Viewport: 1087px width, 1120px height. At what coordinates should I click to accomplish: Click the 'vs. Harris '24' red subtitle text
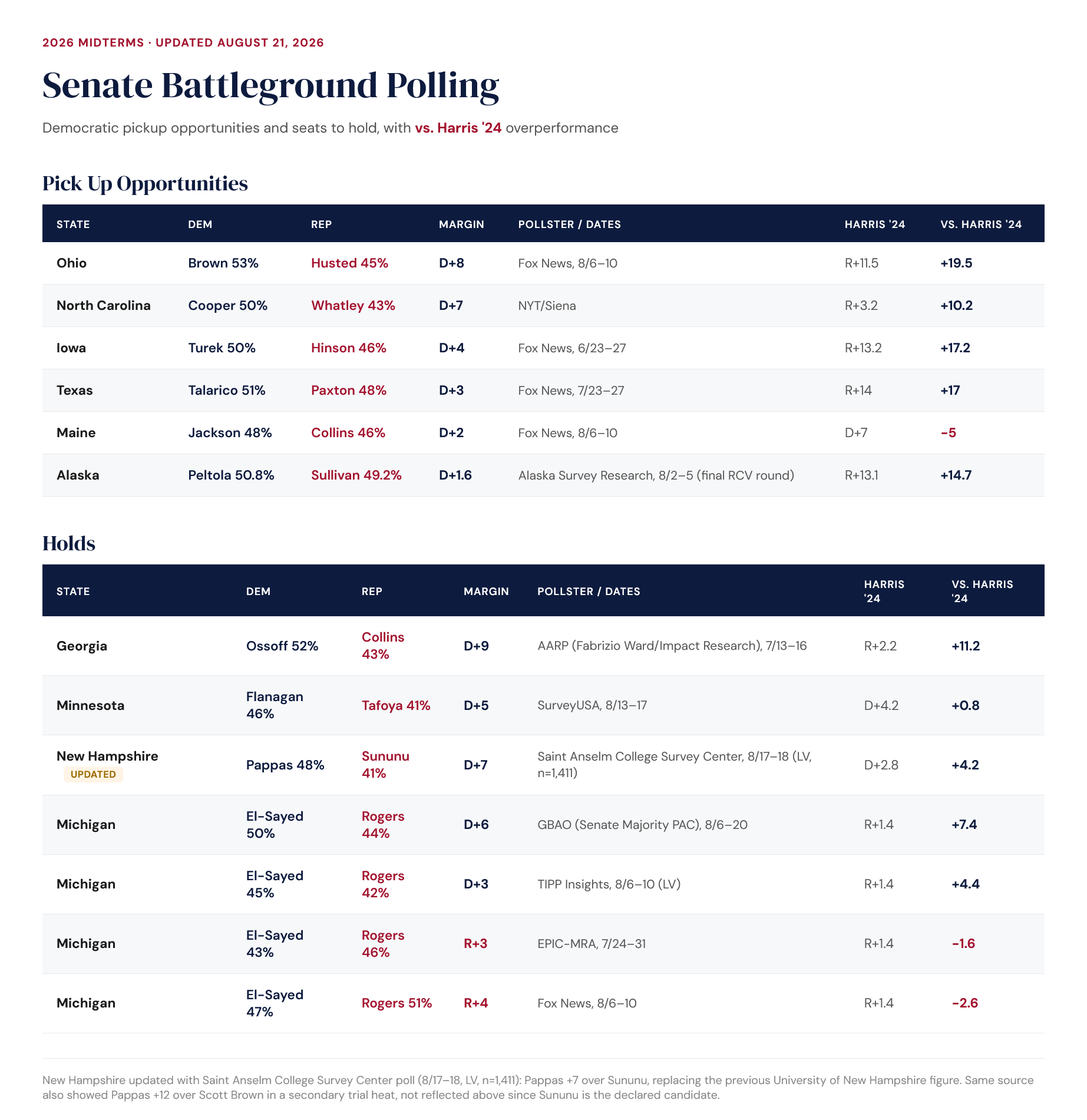tap(458, 128)
